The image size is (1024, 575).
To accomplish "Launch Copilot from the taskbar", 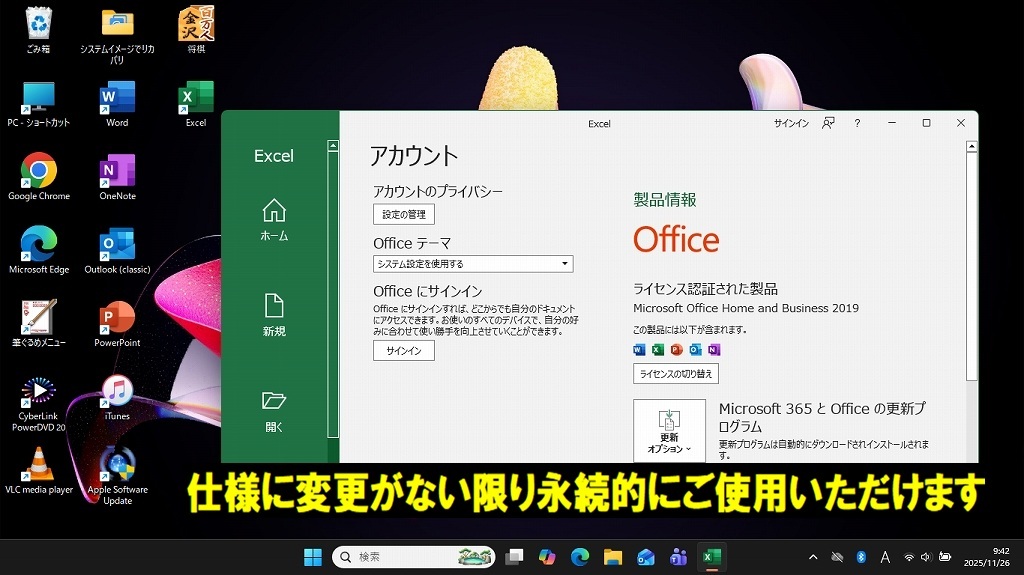I will pos(547,557).
